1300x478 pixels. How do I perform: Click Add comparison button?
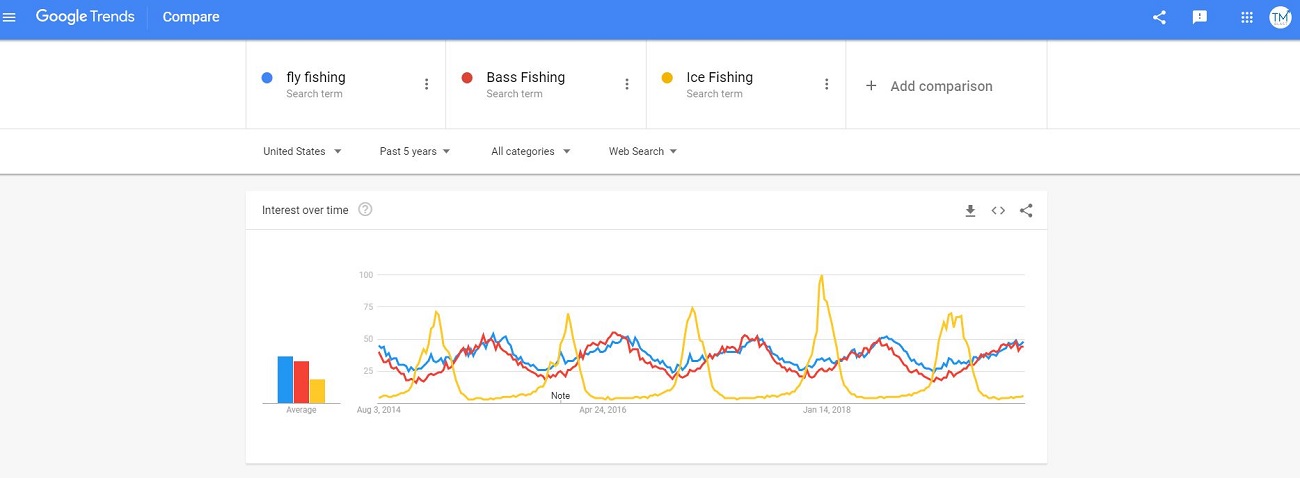(929, 86)
